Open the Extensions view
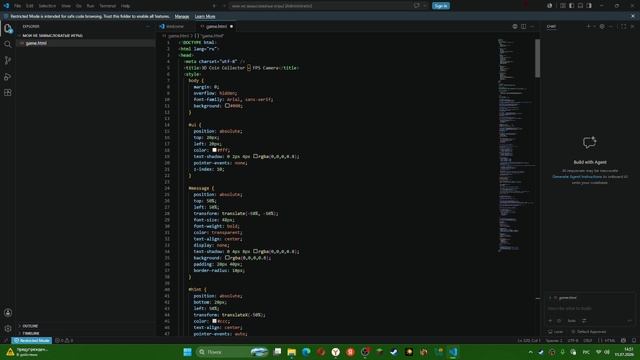The height and width of the screenshot is (360, 640). (x=8, y=93)
